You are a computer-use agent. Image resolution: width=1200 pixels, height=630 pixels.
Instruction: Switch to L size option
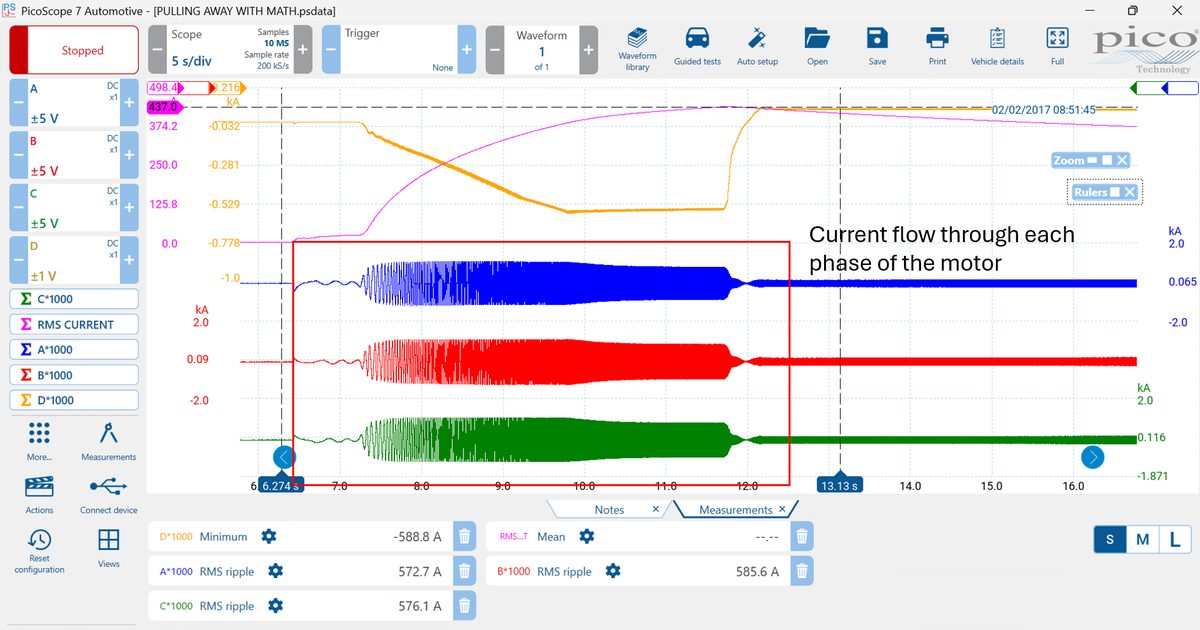click(x=1175, y=540)
